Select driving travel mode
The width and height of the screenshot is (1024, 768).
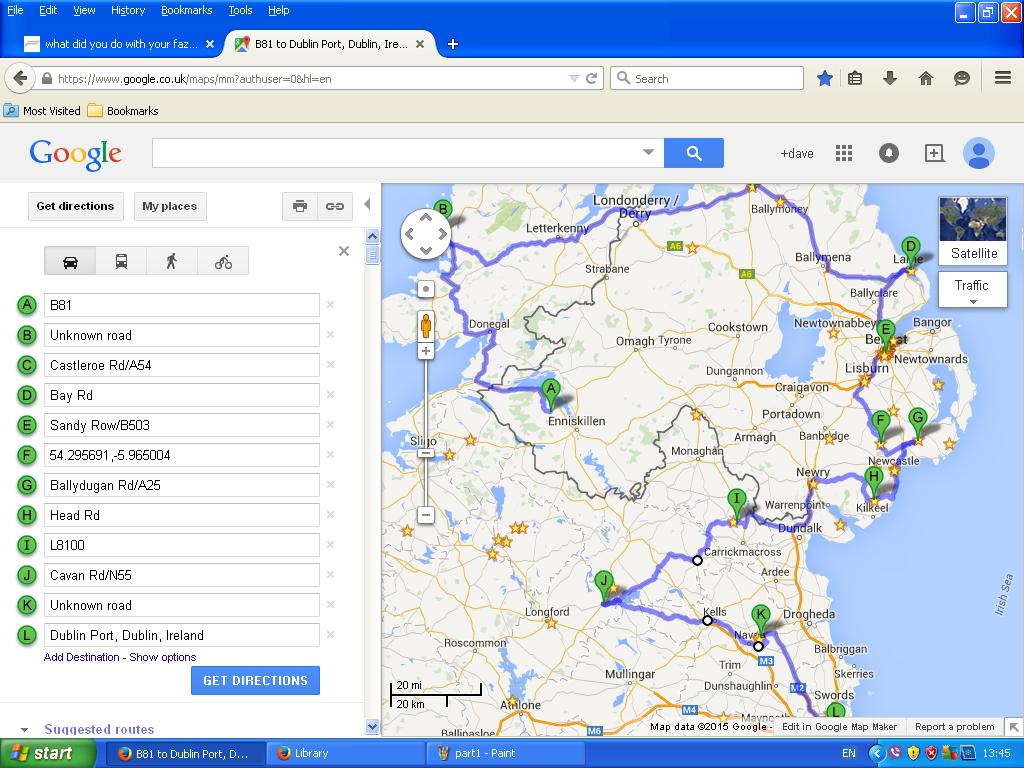70,261
